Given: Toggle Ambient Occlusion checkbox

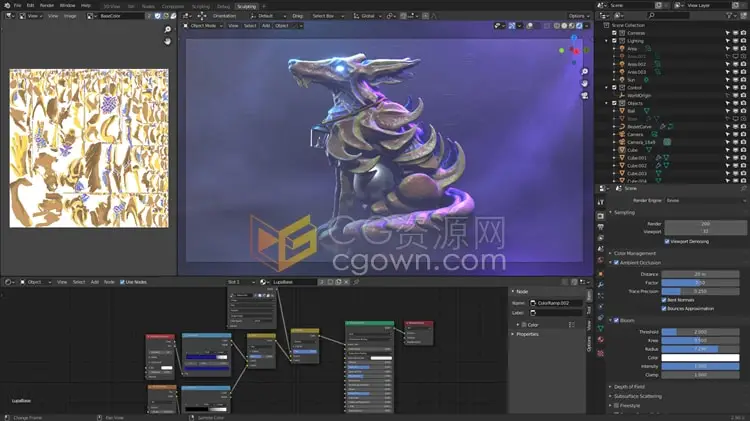Looking at the screenshot, I should click(x=616, y=263).
